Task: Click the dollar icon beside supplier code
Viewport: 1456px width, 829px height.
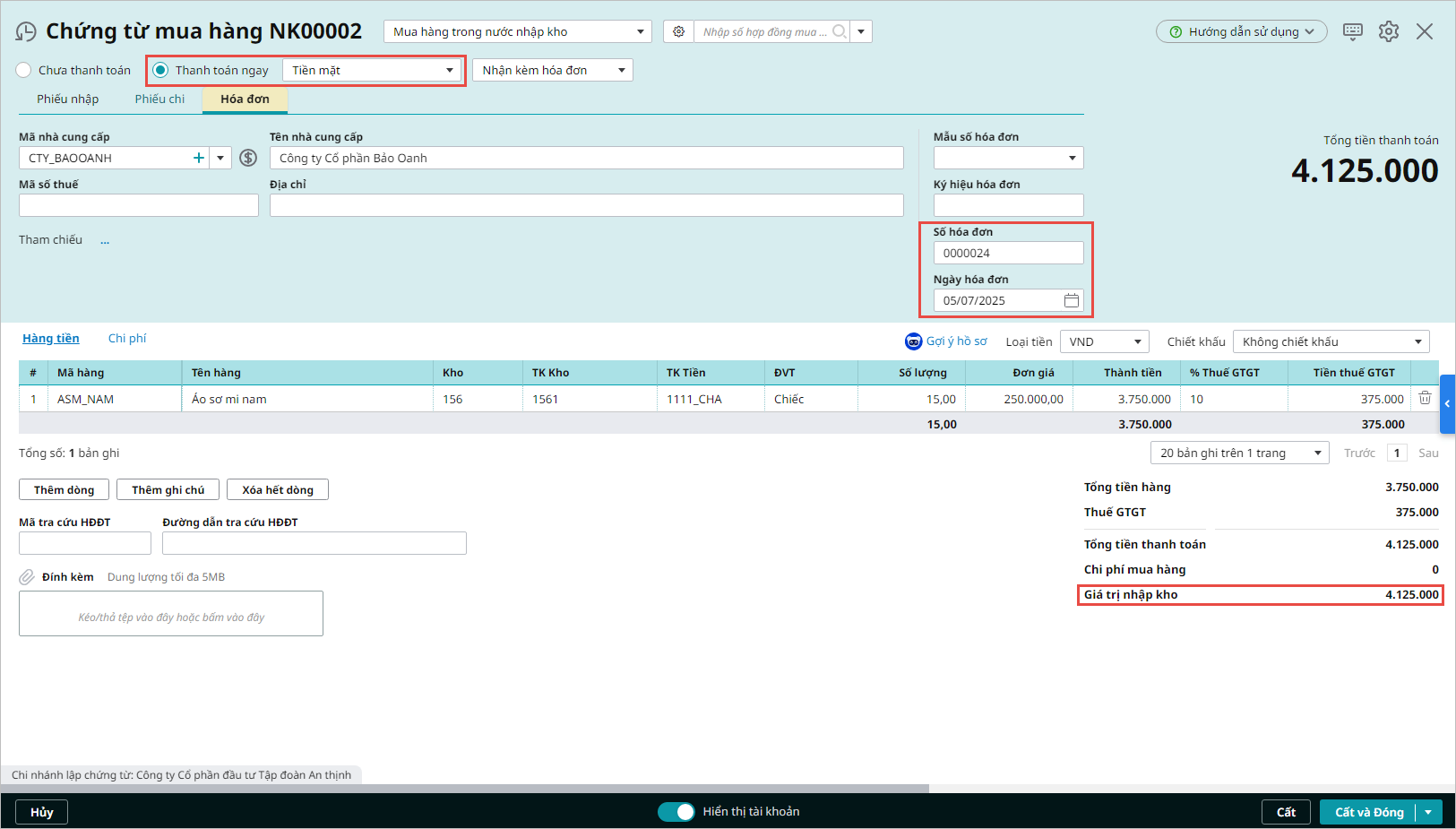Action: (248, 158)
